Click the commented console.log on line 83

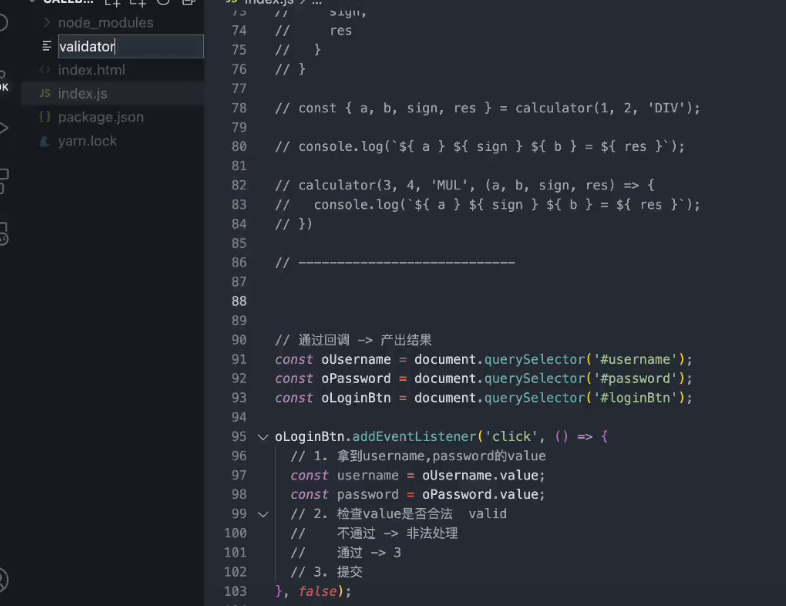[487, 205]
